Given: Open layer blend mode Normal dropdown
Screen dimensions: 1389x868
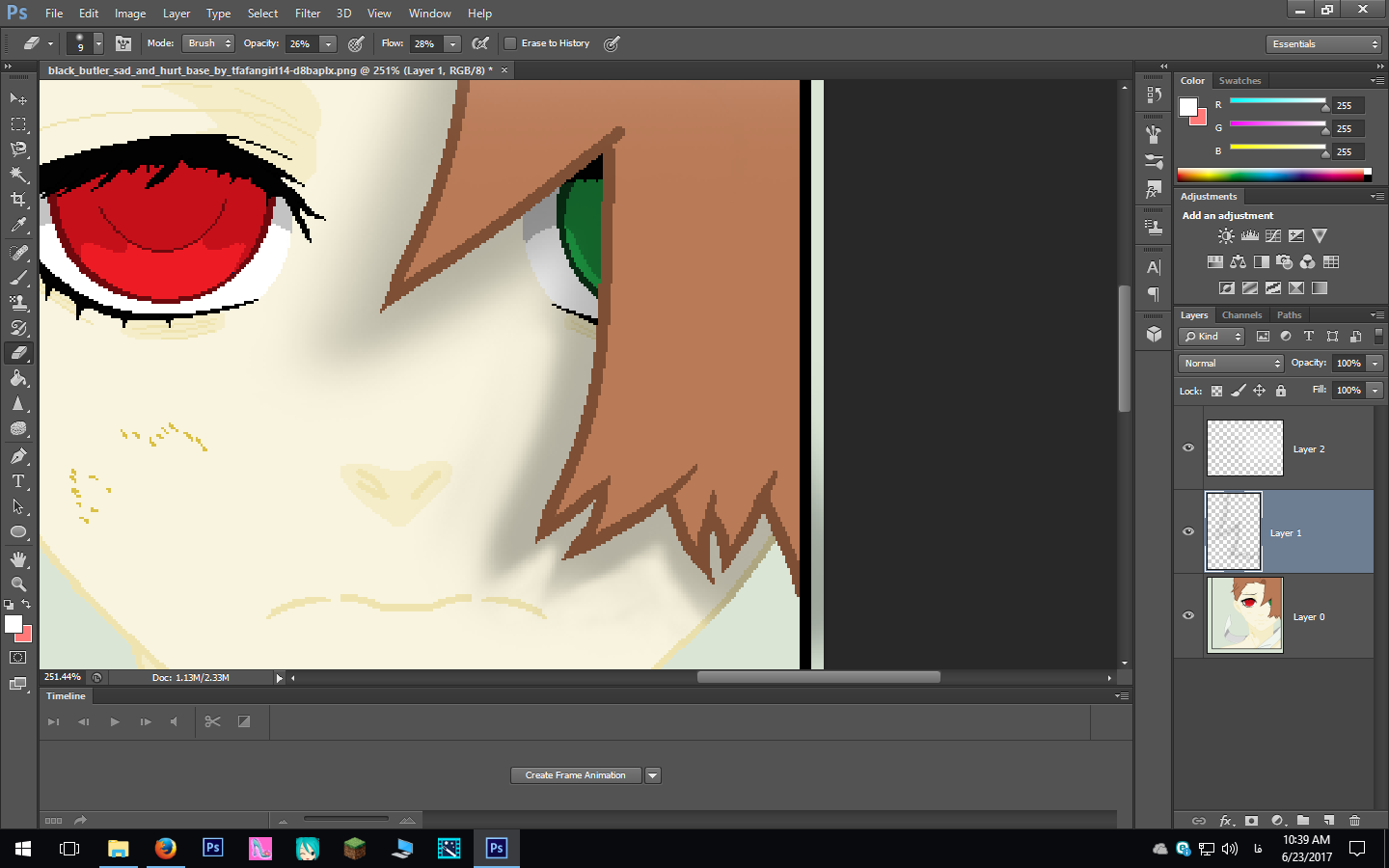Looking at the screenshot, I should 1231,364.
